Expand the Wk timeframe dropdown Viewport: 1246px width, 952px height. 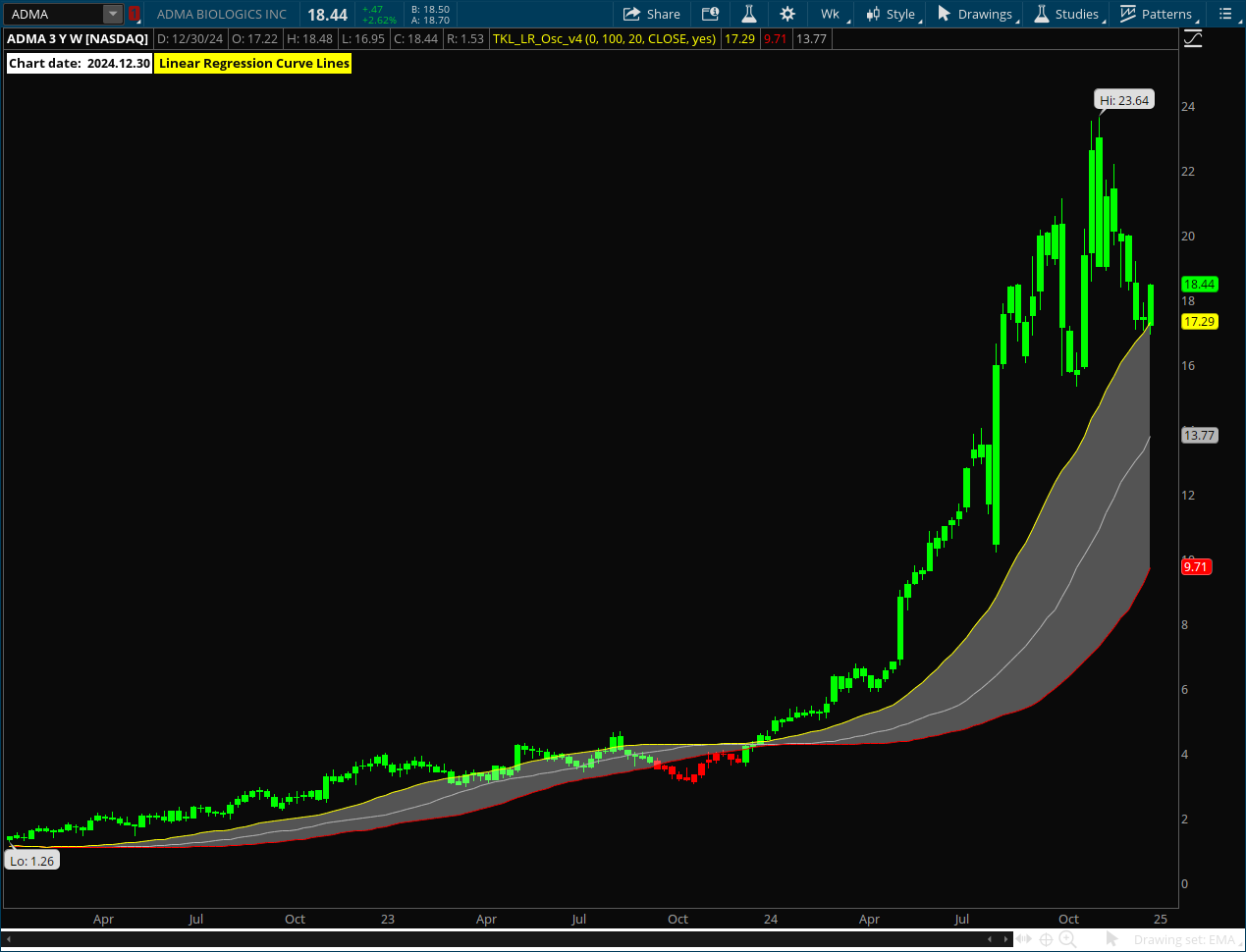833,14
